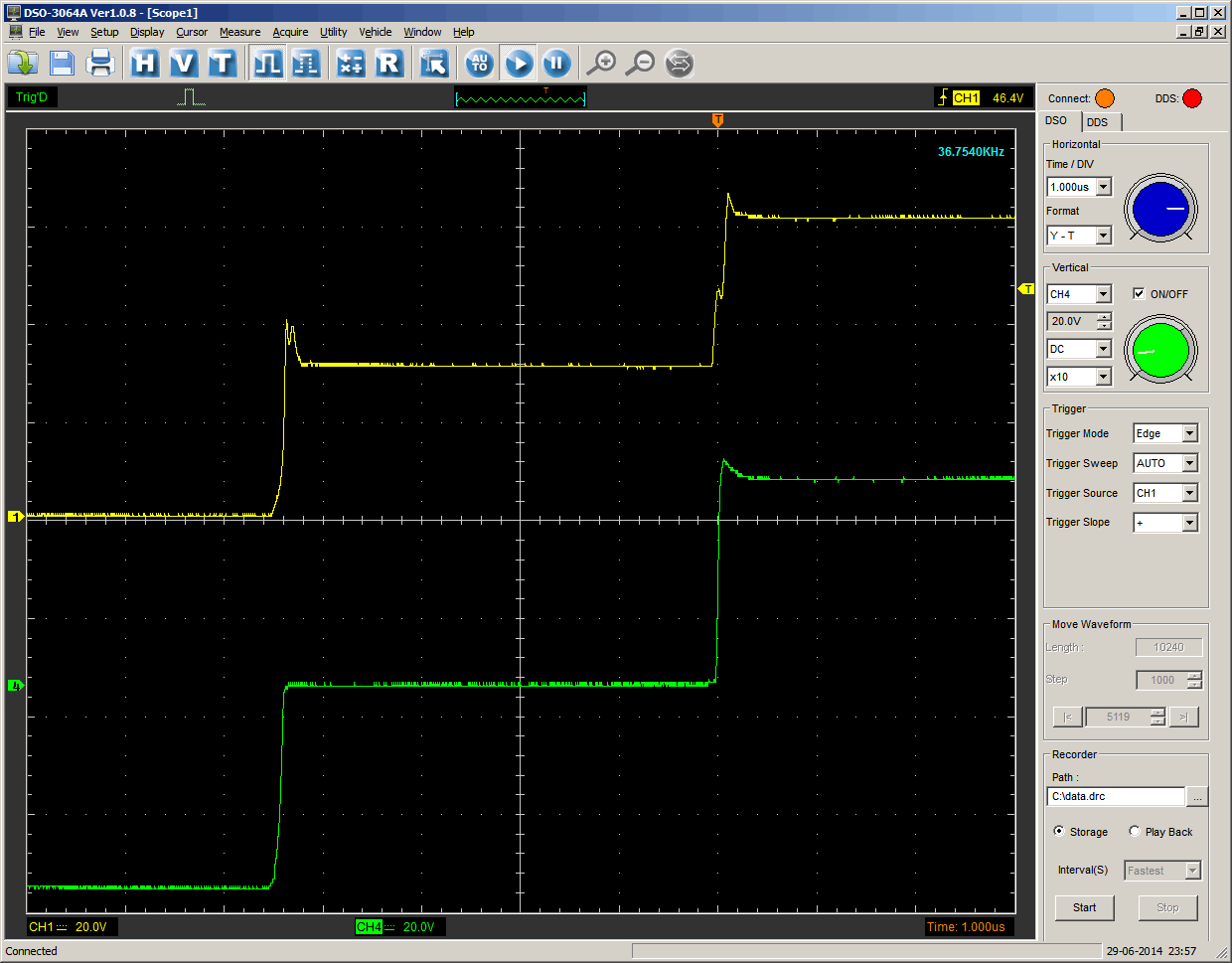Click the green CH4 ground level marker
Image resolution: width=1232 pixels, height=963 pixels.
click(15, 686)
